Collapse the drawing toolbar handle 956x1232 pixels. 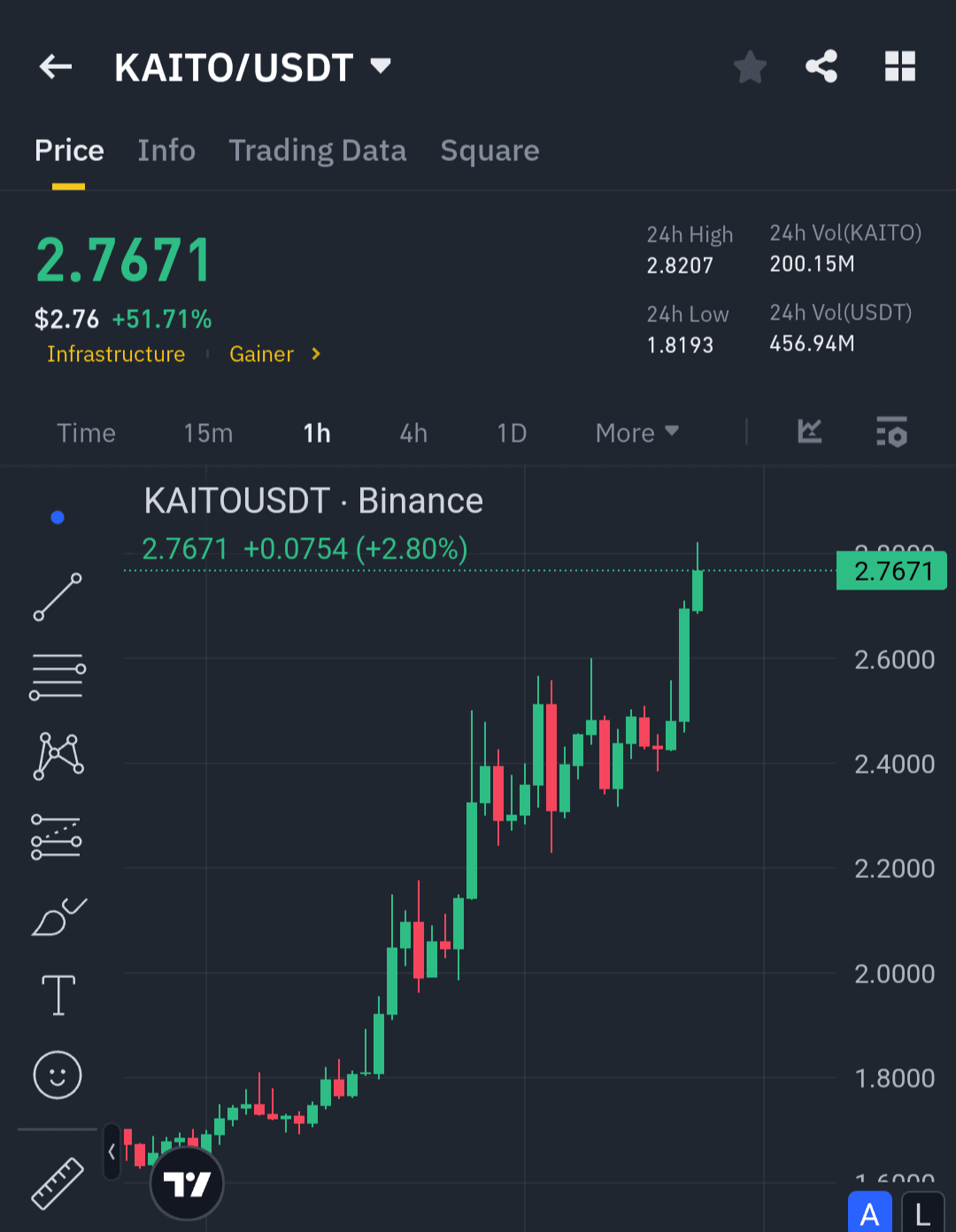click(x=112, y=1151)
